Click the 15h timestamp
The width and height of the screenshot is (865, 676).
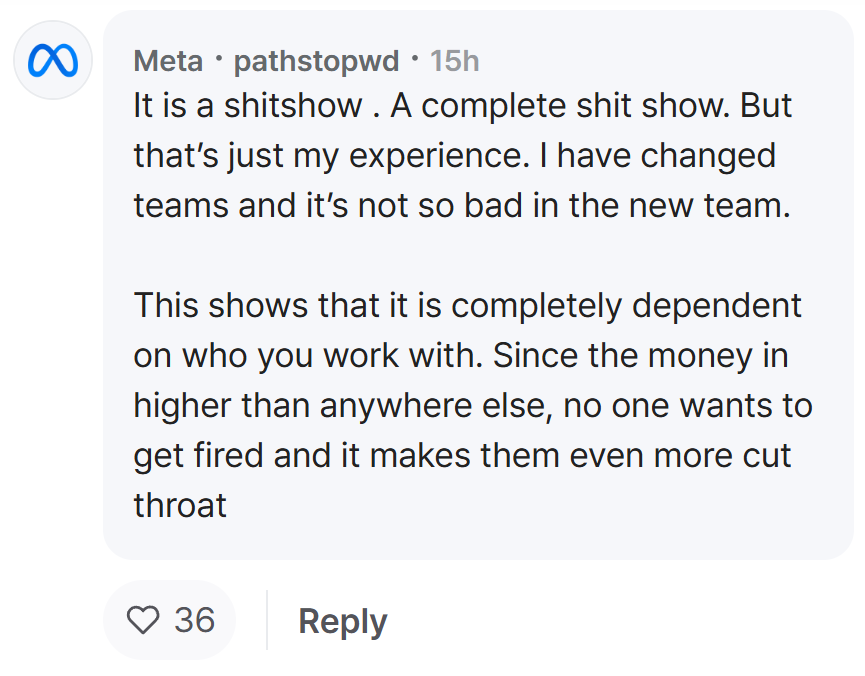455,61
